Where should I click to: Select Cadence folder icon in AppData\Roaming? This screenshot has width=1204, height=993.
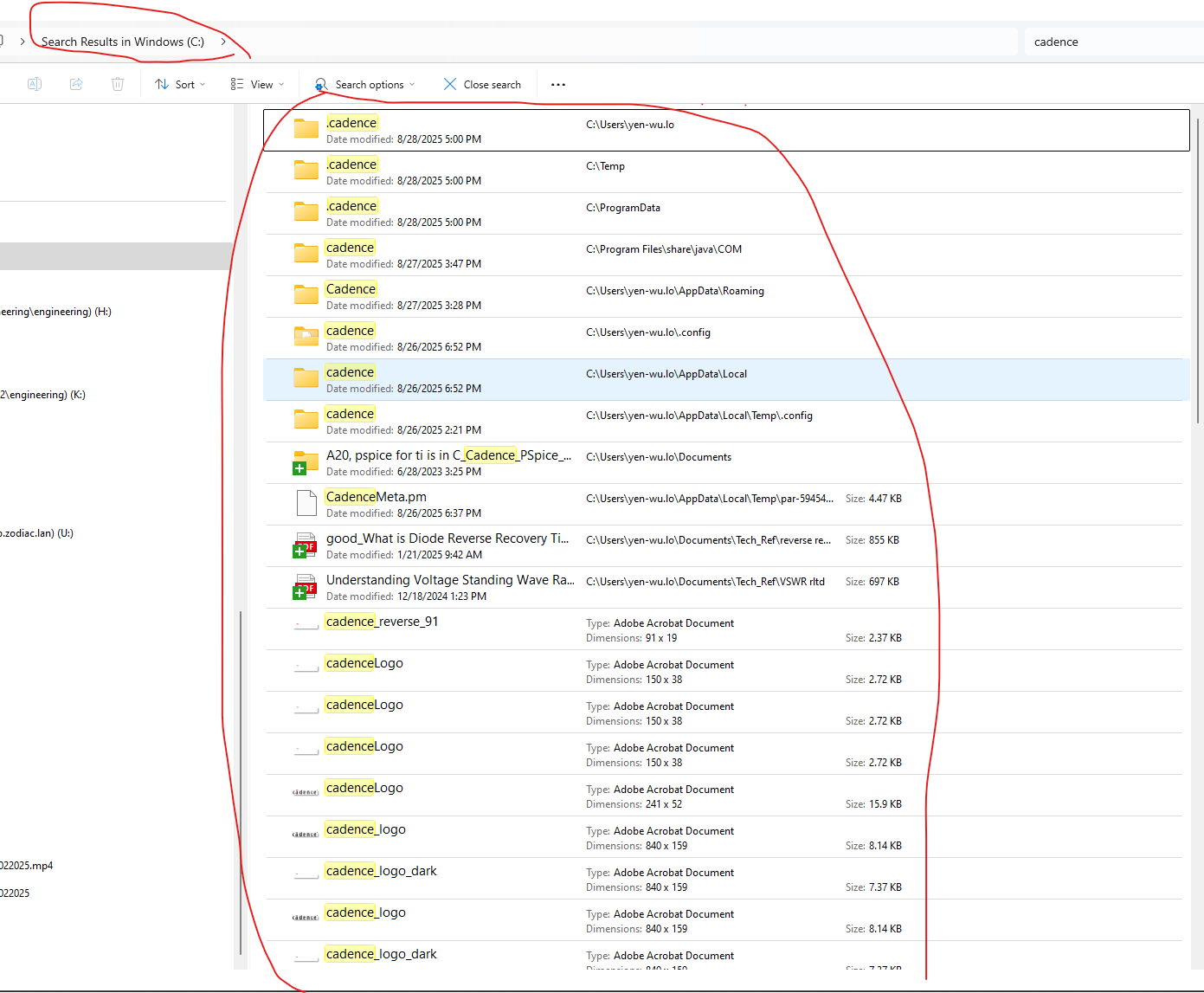(x=306, y=295)
